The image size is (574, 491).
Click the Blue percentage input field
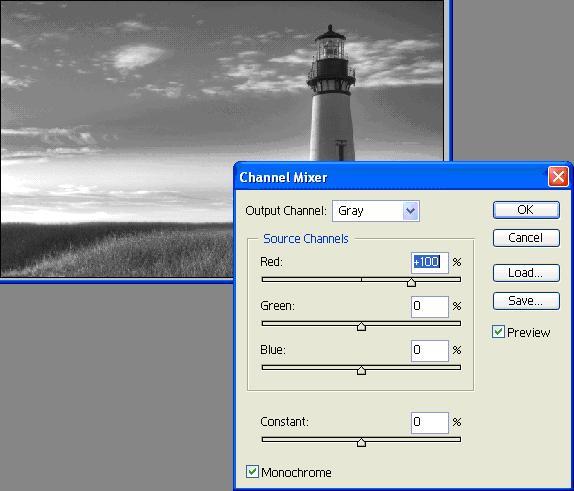[429, 350]
